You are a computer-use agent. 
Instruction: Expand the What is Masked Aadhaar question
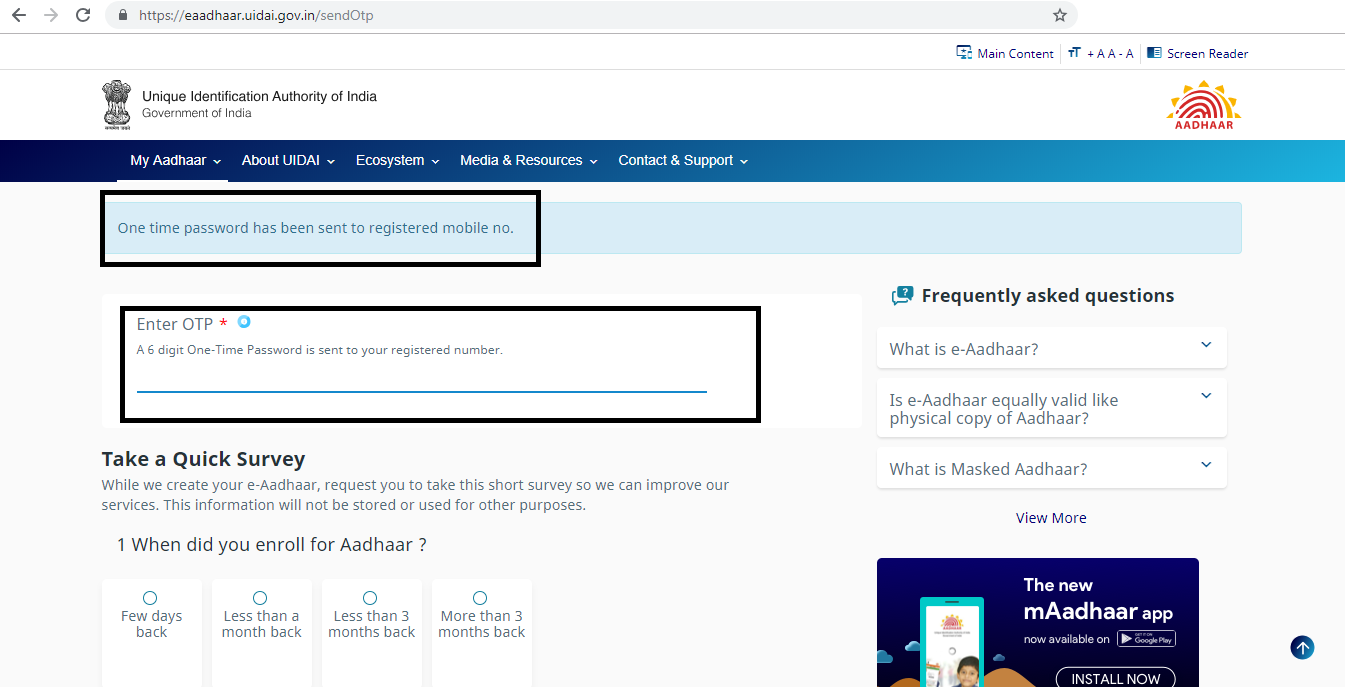tap(1050, 468)
